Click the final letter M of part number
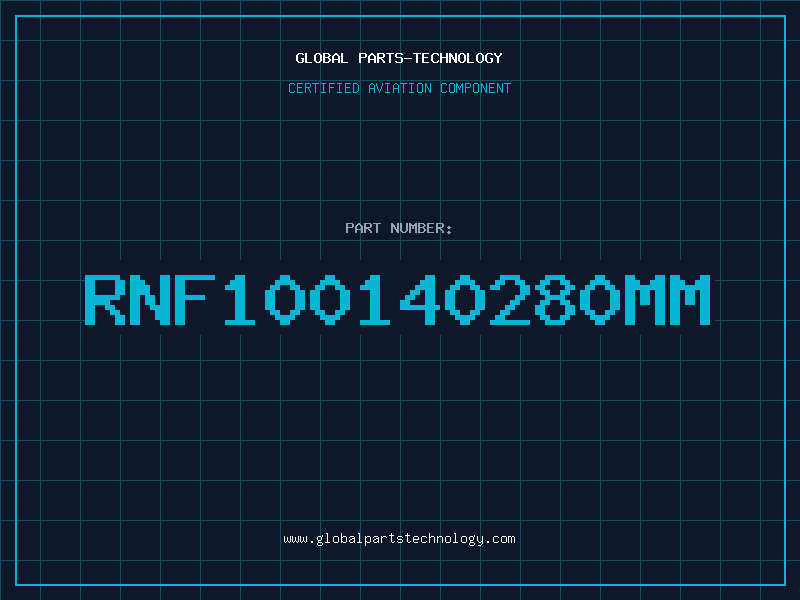 [689, 300]
